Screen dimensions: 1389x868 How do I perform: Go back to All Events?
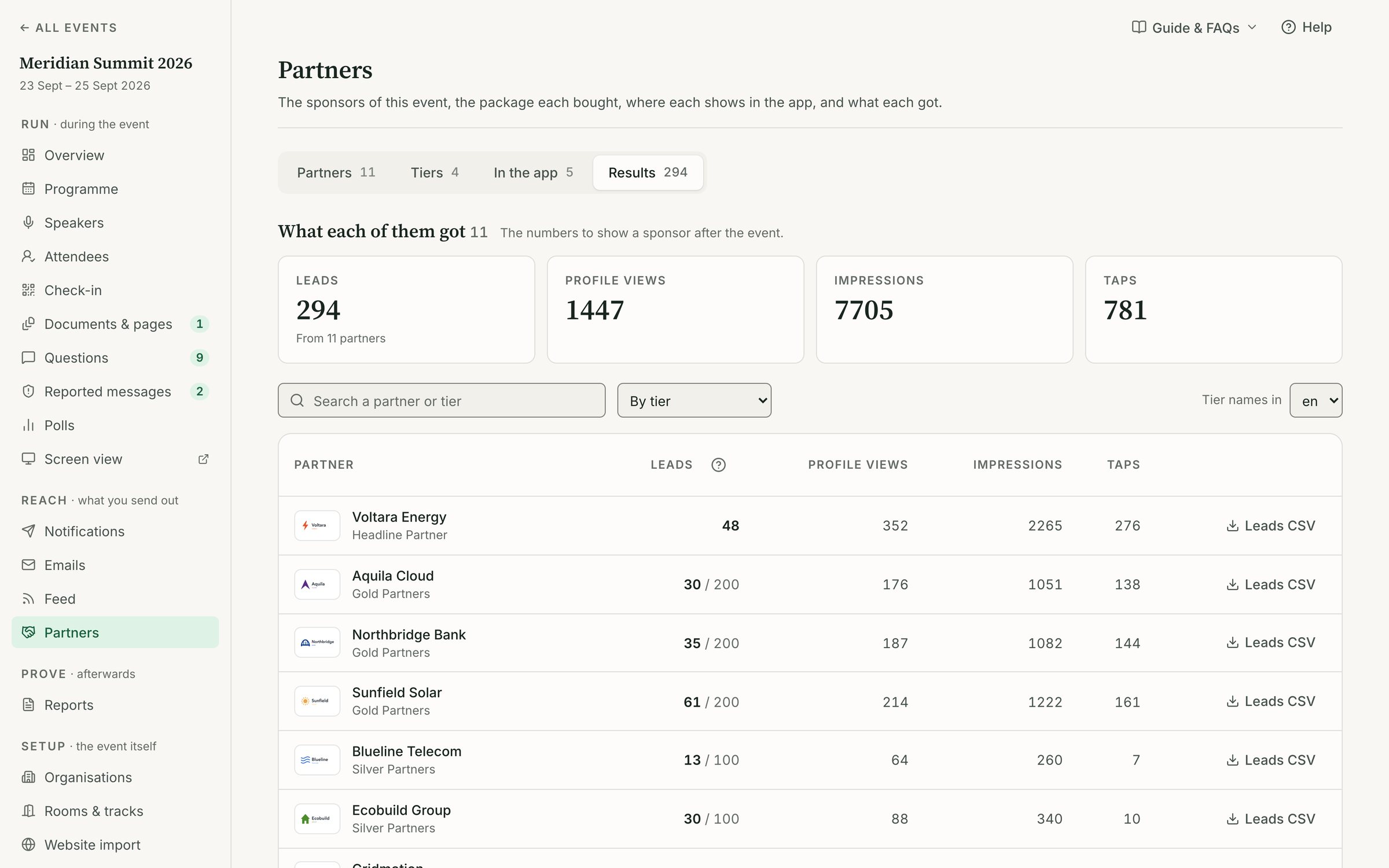[x=68, y=28]
